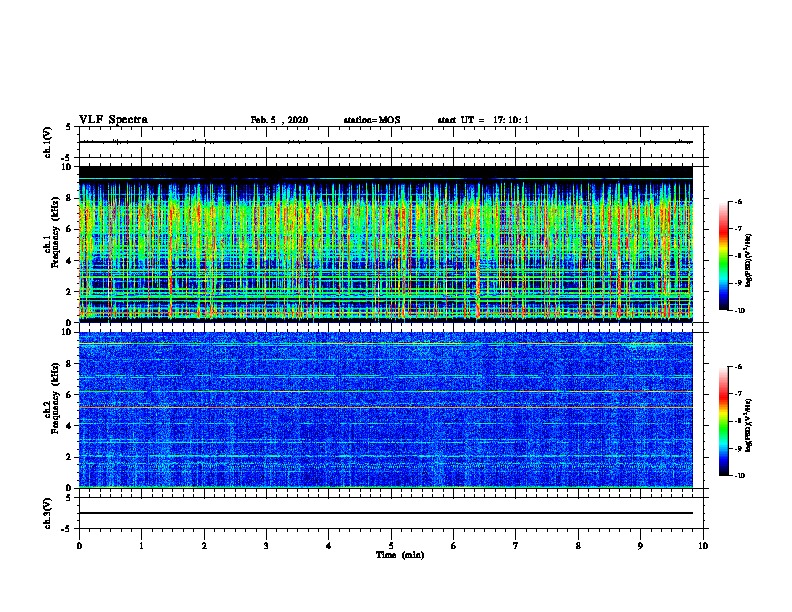Click the log(PSD) unit label beside ch.1 color bar
The height and width of the screenshot is (612, 792).
click(x=749, y=261)
